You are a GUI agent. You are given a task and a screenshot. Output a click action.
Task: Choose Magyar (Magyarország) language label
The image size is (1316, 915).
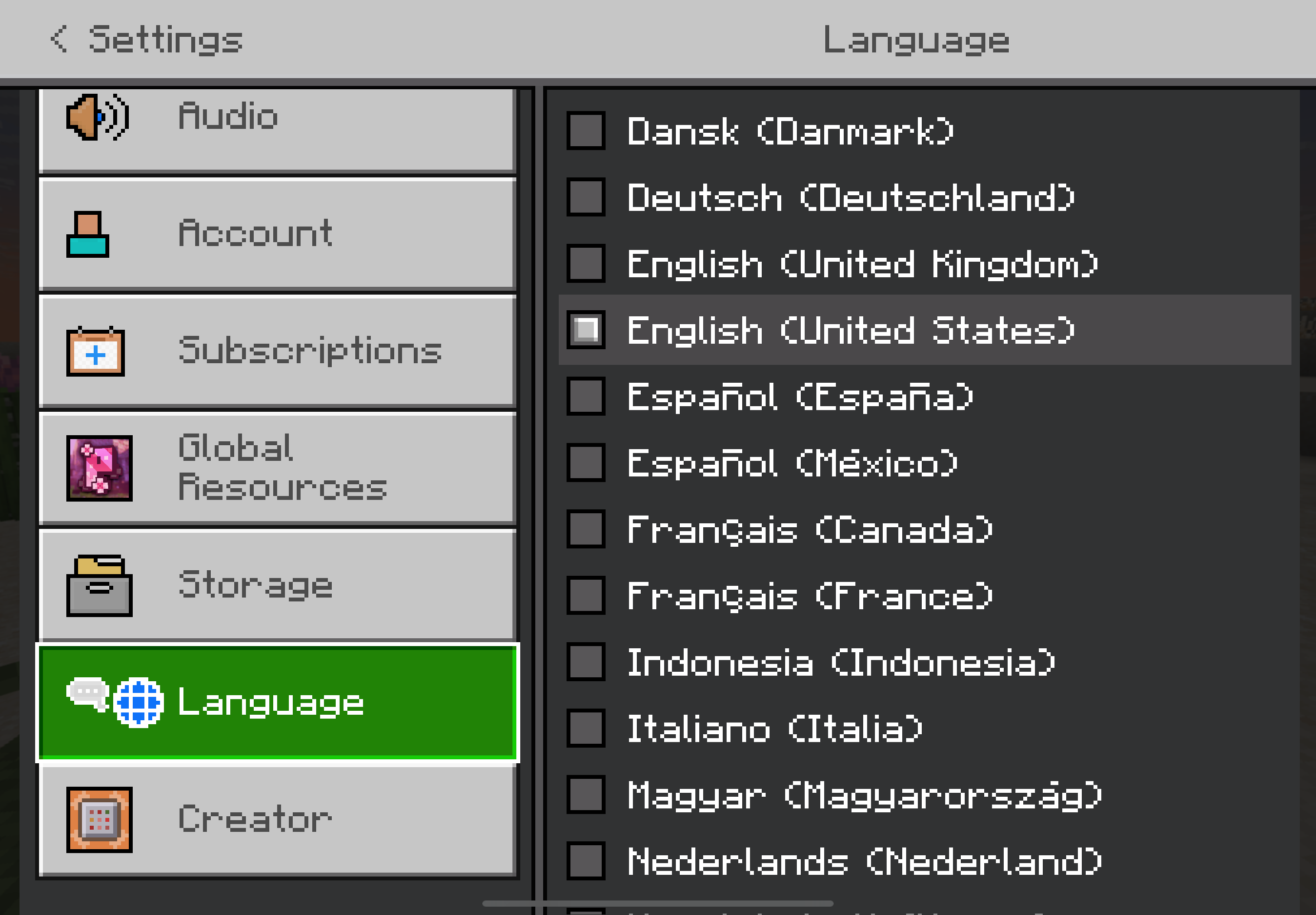[x=864, y=794]
